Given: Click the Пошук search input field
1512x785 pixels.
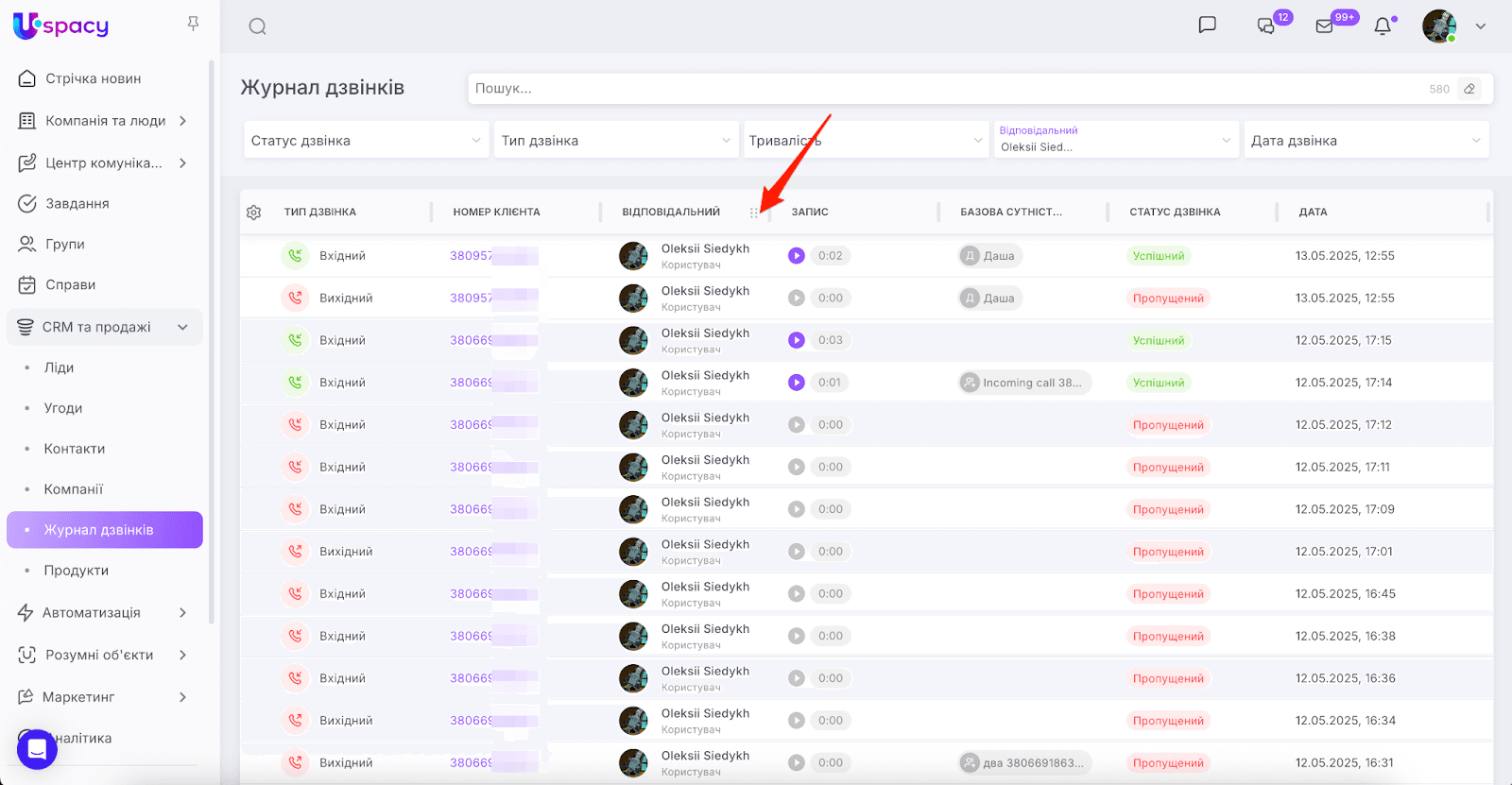Looking at the screenshot, I should pos(945,89).
